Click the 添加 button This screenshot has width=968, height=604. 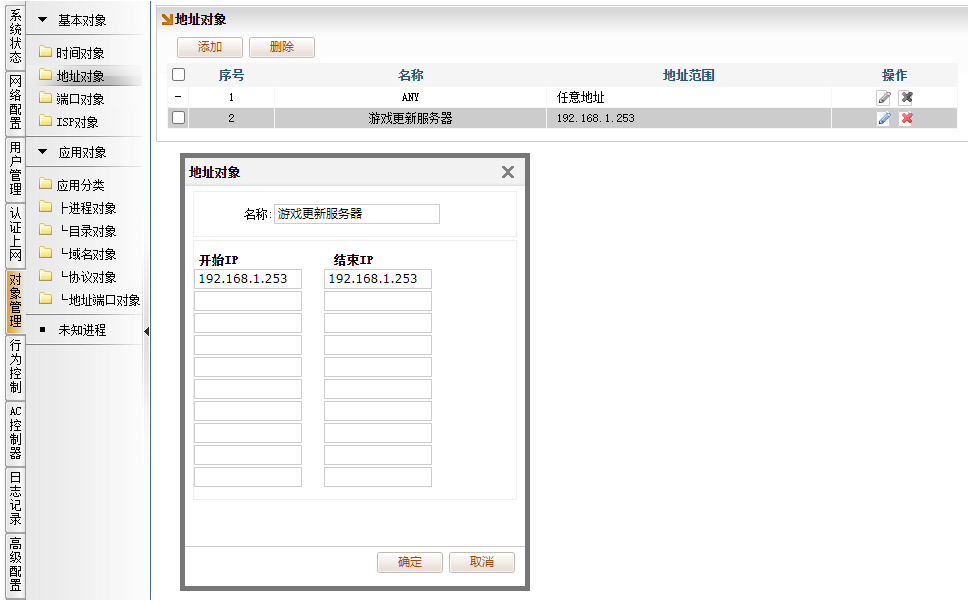tap(210, 47)
